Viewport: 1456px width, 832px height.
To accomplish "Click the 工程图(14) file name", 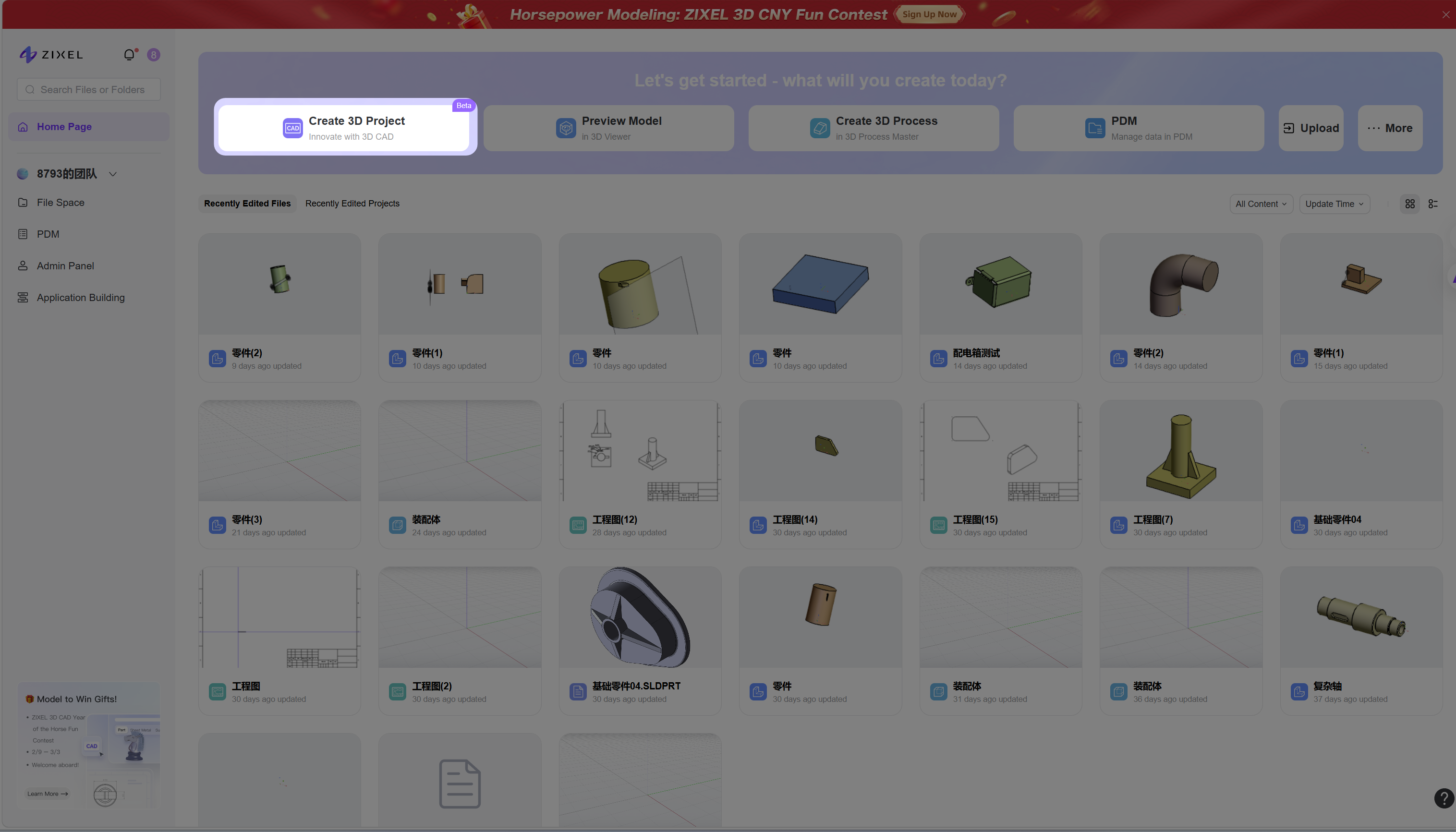I will point(795,519).
